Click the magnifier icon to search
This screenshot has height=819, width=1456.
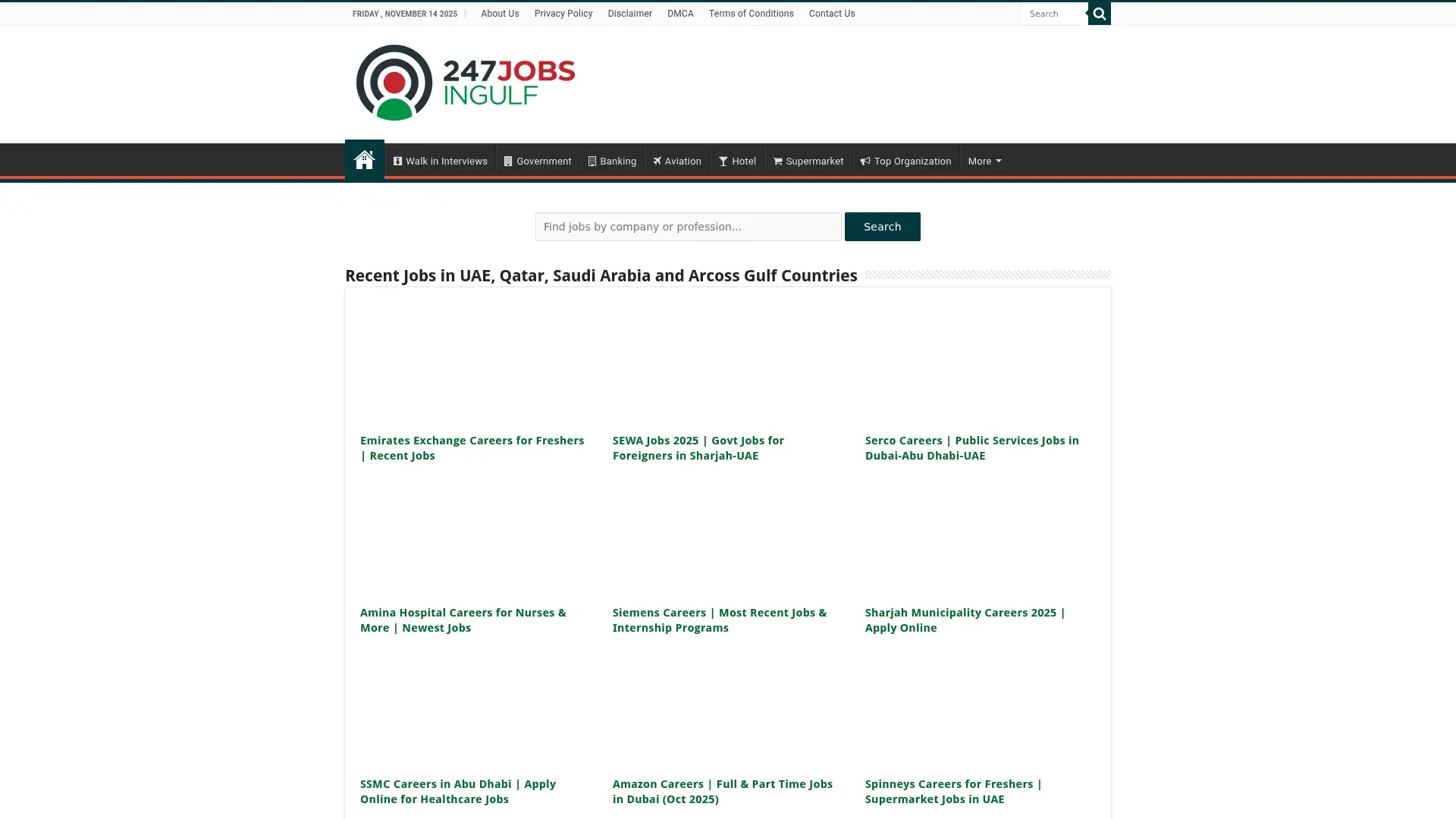point(1099,13)
